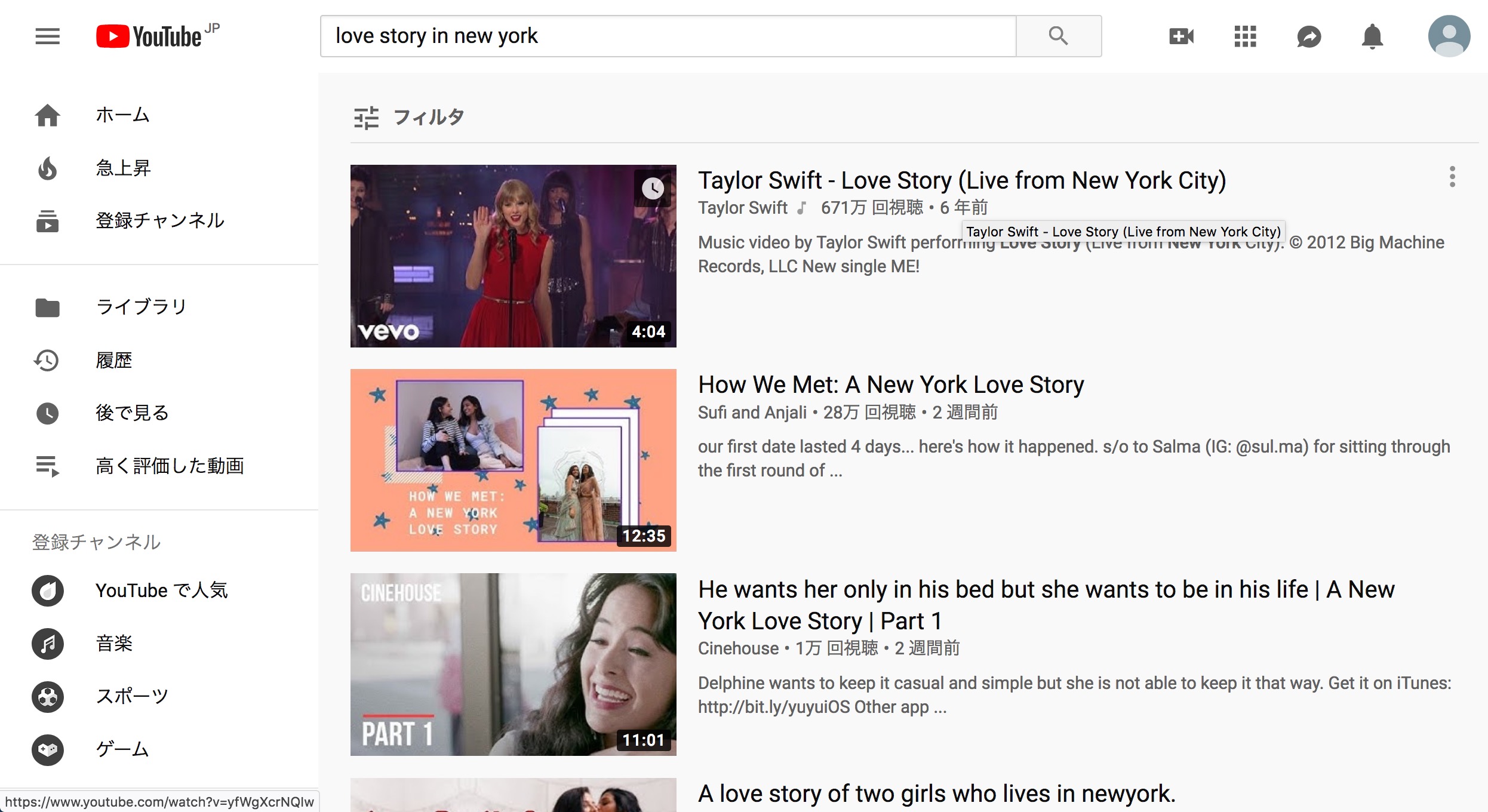The height and width of the screenshot is (812, 1488).
Task: Open YouTube で人気 channel label
Action: pos(162,591)
